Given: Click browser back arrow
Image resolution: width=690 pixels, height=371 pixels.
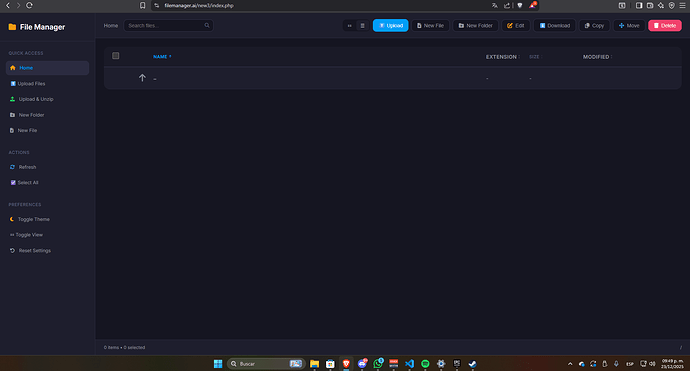Looking at the screenshot, I should tap(7, 5).
